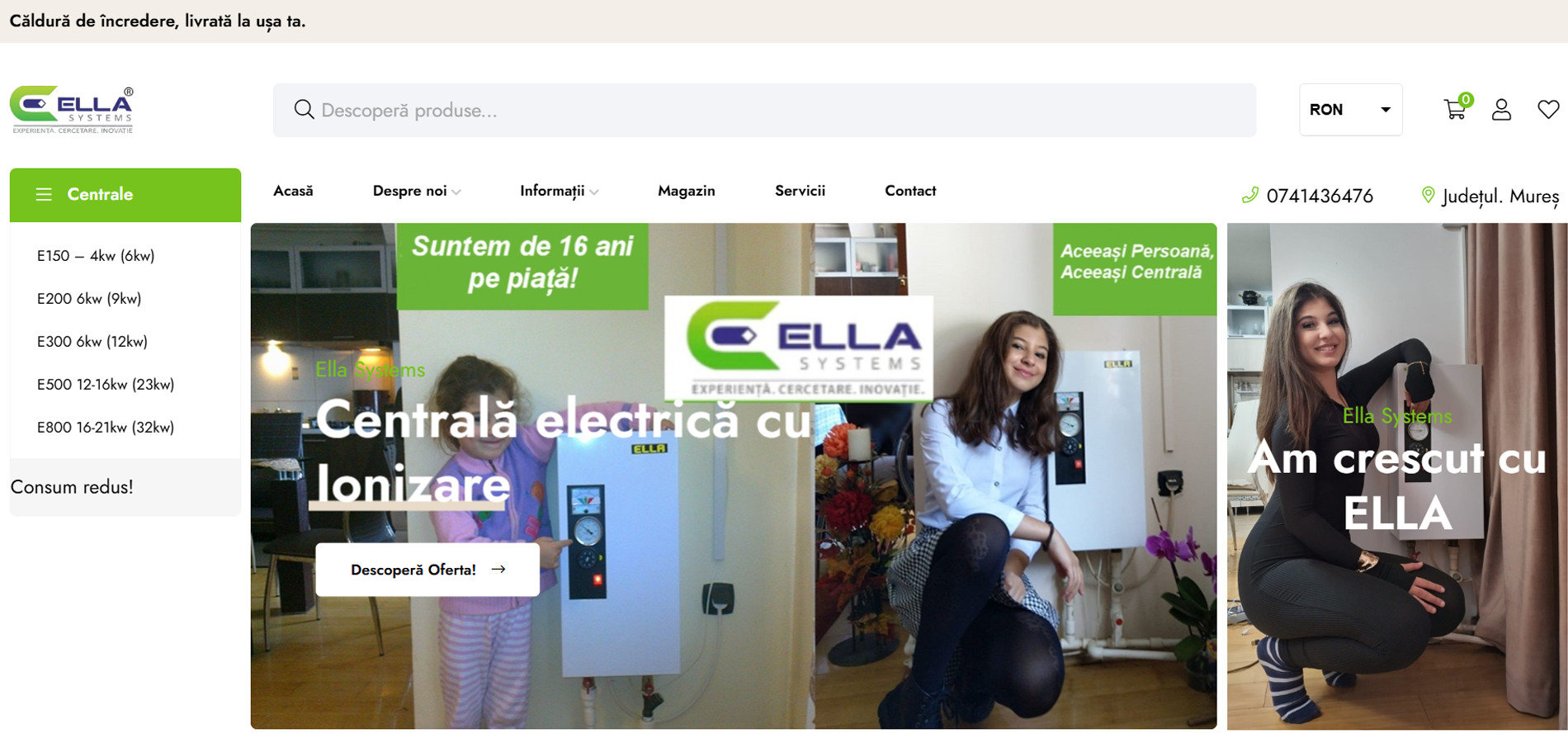This screenshot has width=1568, height=743.
Task: Click the location pin icon
Action: [x=1428, y=196]
